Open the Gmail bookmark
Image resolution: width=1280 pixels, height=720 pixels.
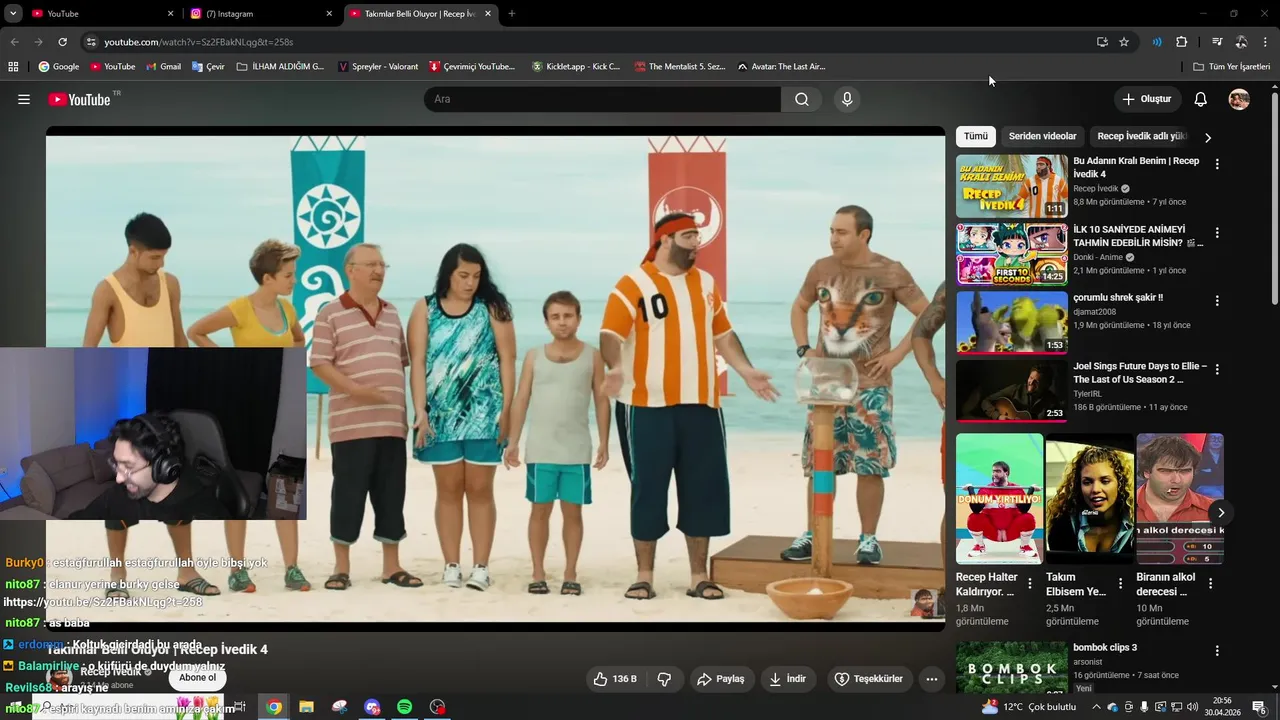tap(164, 66)
